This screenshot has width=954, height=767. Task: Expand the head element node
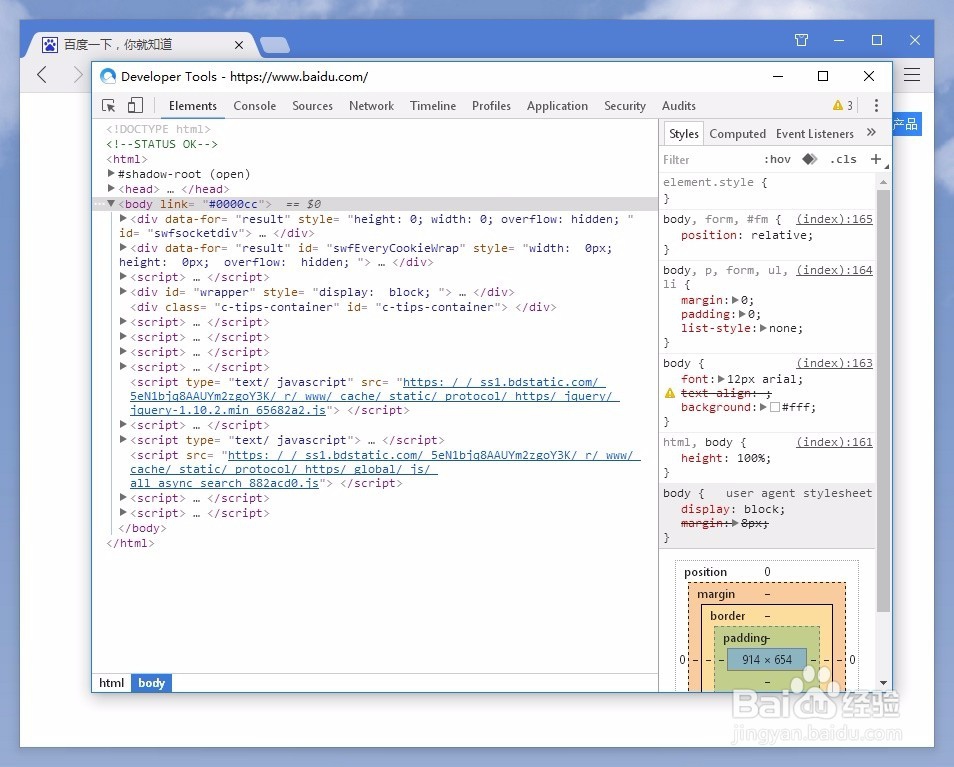coord(111,189)
